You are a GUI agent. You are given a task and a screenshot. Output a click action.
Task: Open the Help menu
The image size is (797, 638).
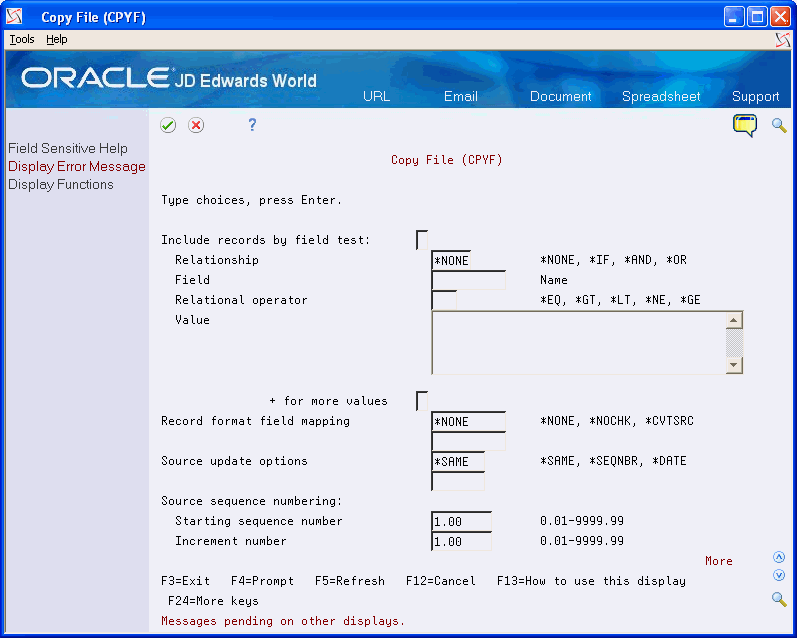56,39
